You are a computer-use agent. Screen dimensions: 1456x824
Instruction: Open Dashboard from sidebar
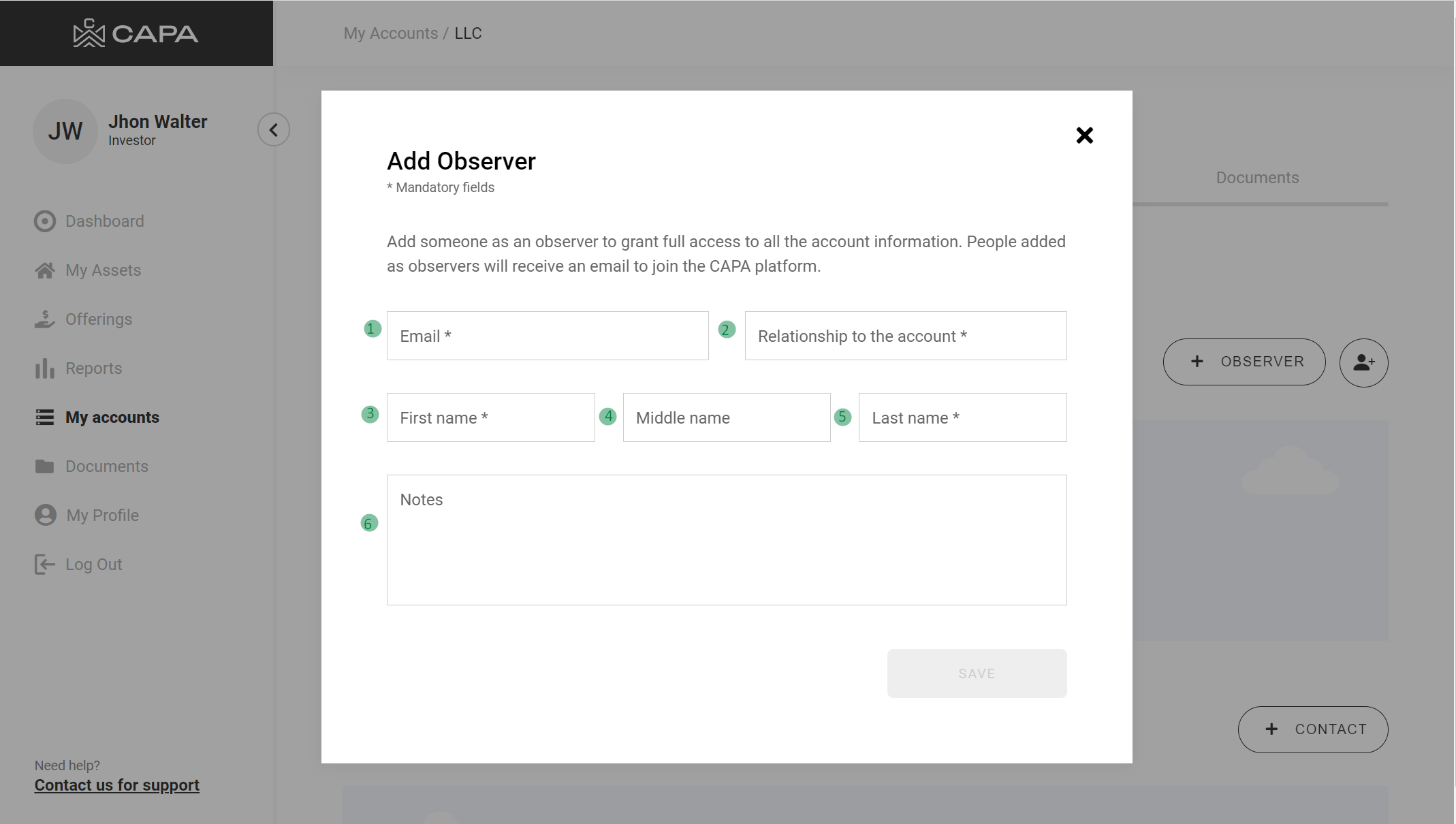(104, 221)
